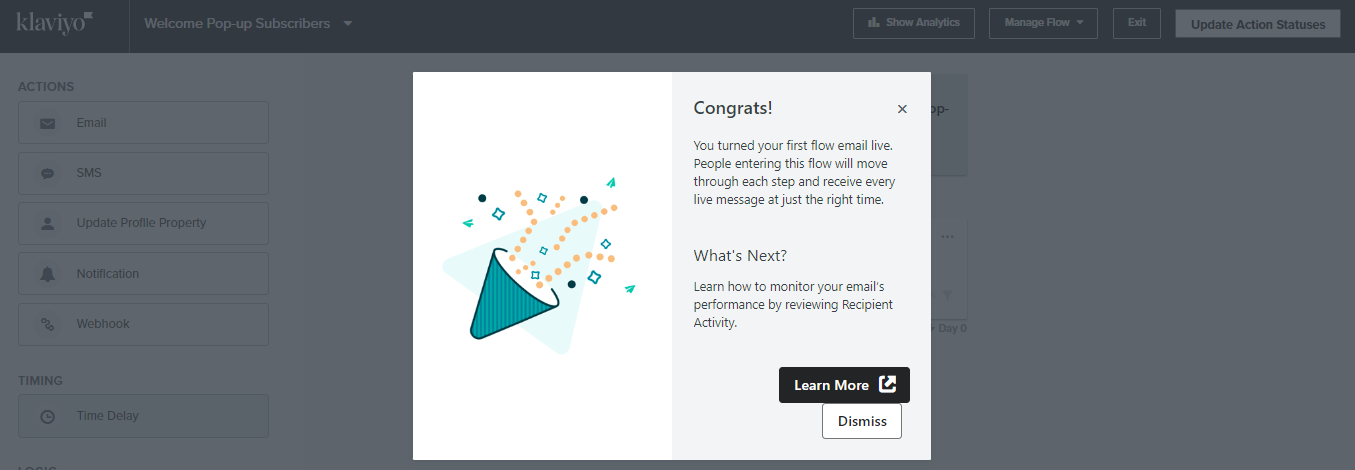Expand the Manage Flow dropdown
The width and height of the screenshot is (1355, 470).
tap(1043, 23)
